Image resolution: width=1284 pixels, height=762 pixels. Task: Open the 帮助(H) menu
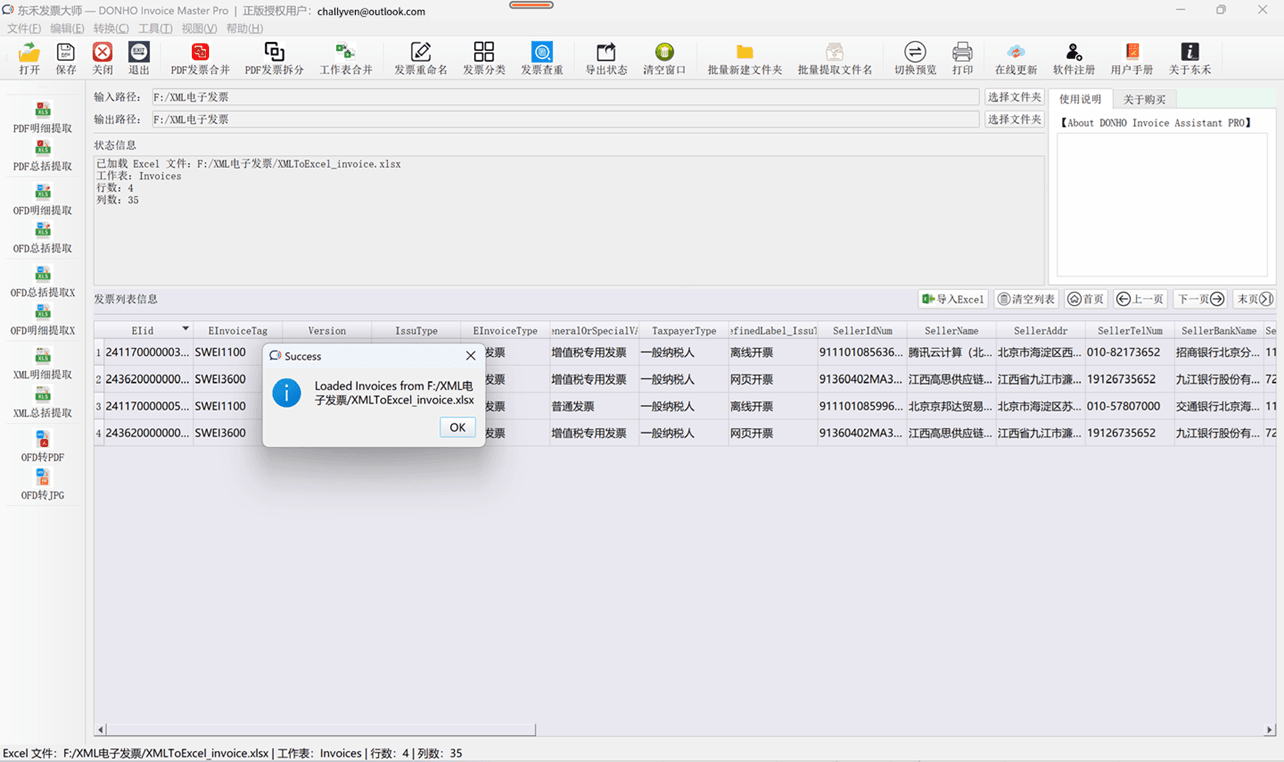[x=244, y=28]
